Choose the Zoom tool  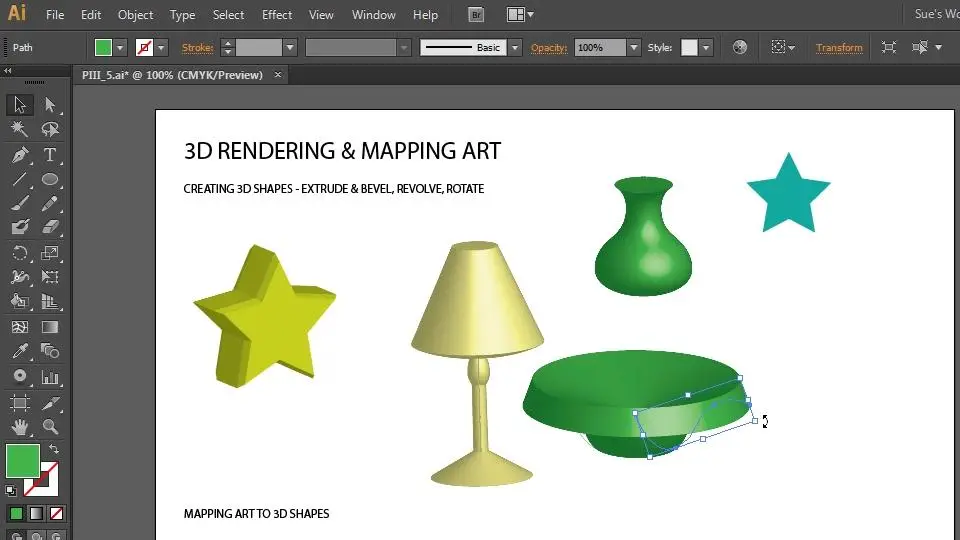click(50, 427)
